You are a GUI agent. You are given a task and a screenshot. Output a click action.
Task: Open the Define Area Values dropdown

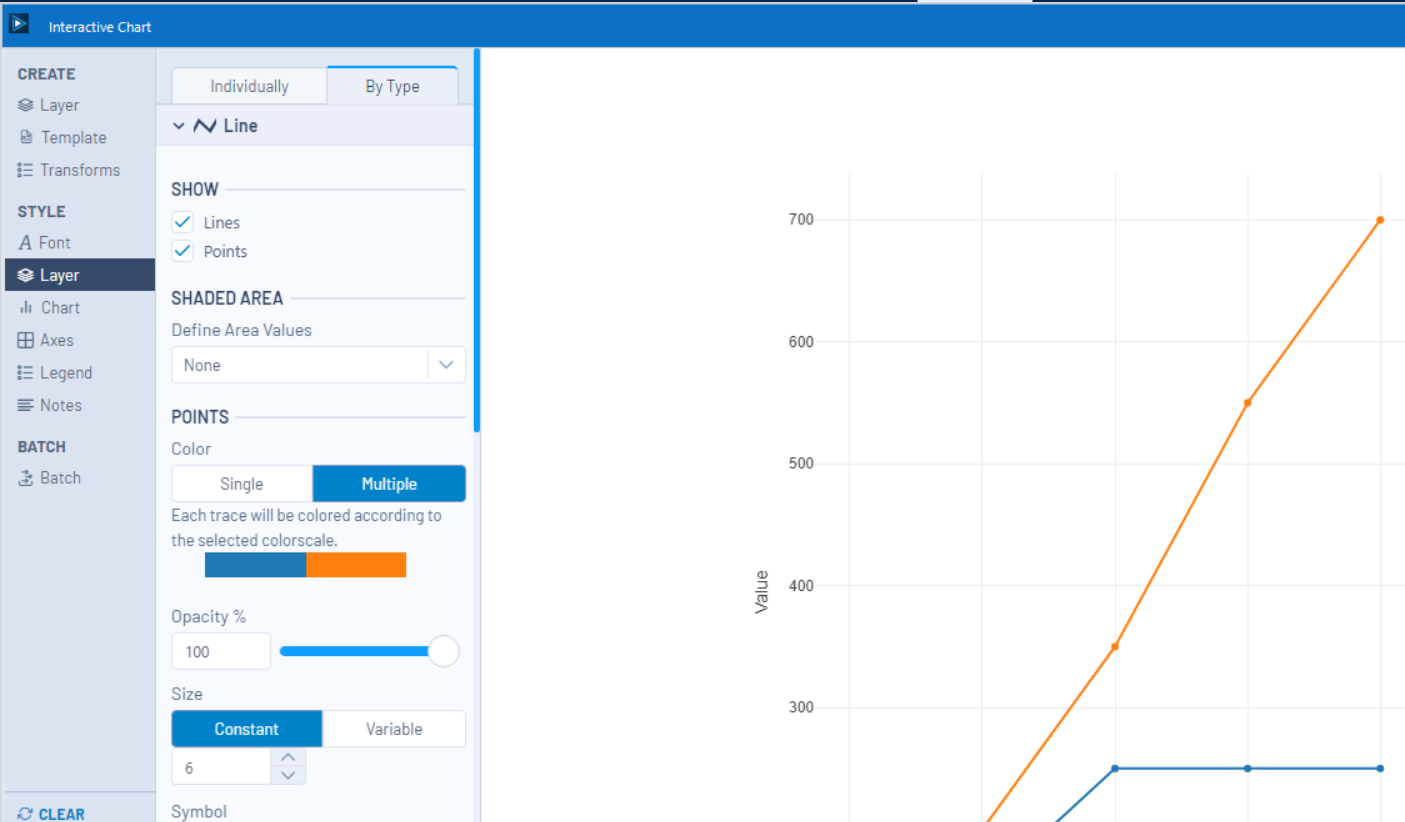point(446,365)
